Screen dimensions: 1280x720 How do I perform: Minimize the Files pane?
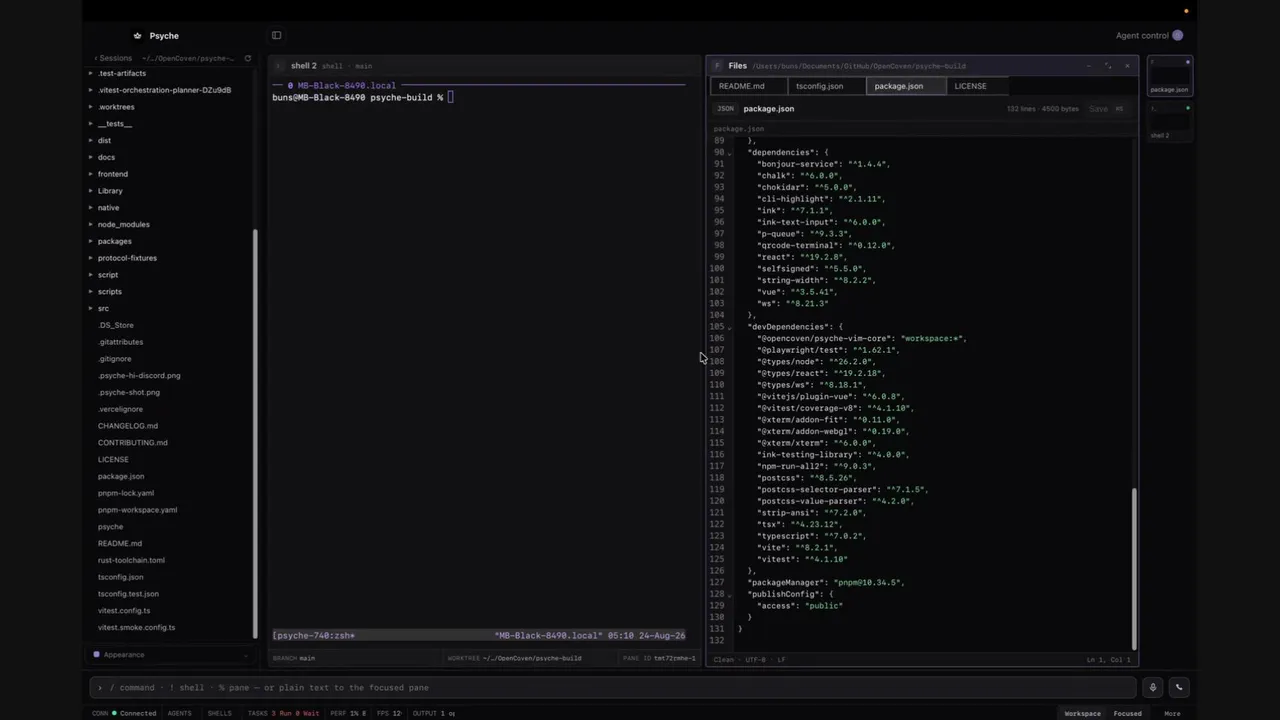pos(1088,66)
